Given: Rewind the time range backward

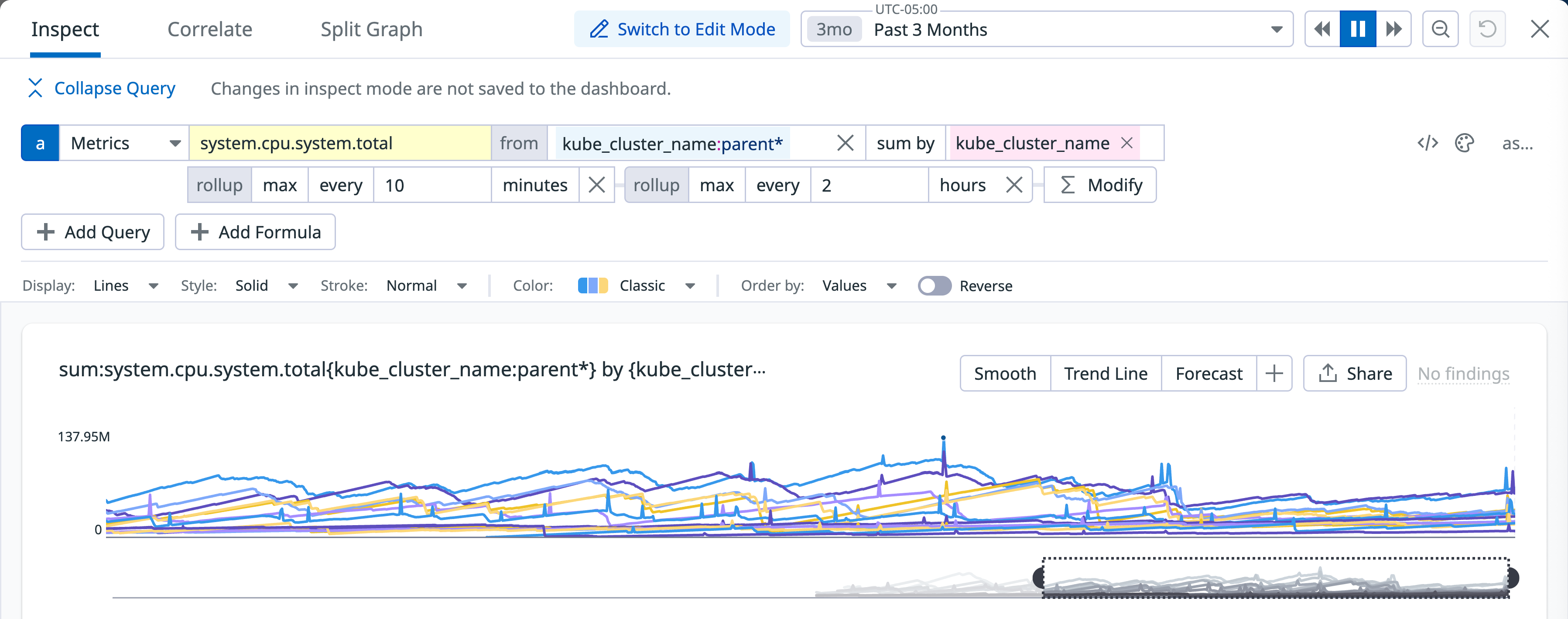Looking at the screenshot, I should (x=1322, y=29).
